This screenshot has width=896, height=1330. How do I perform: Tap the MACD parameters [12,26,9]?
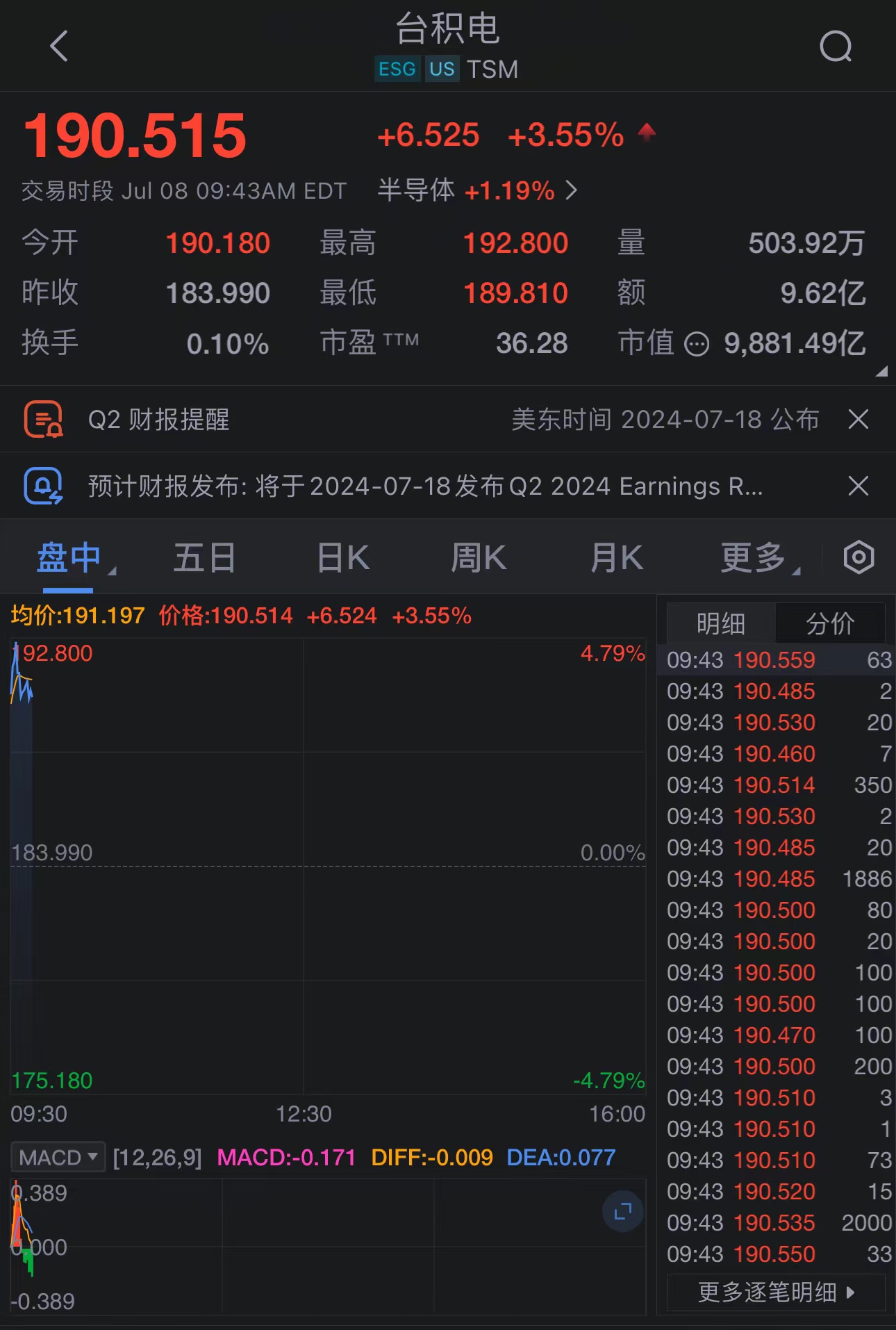pyautogui.click(x=157, y=1157)
